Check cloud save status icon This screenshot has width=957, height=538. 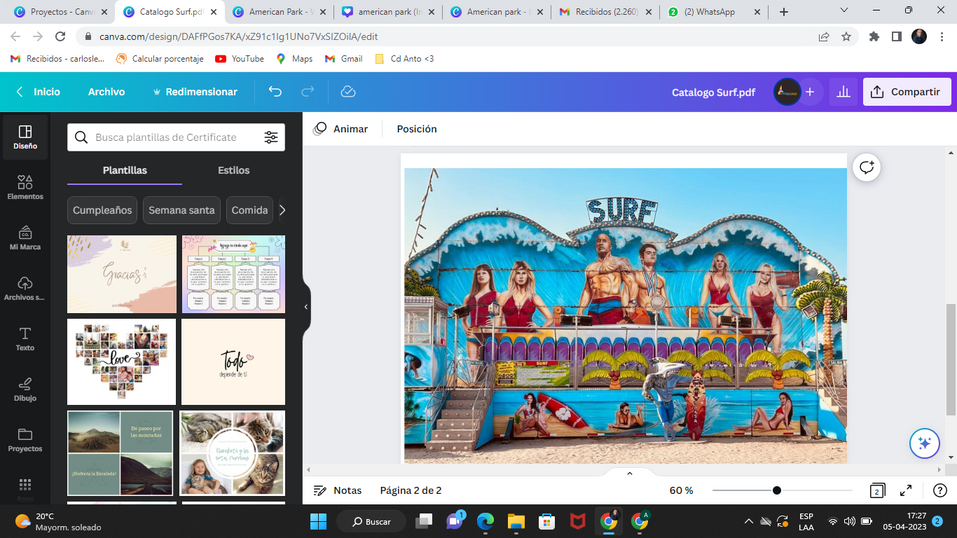348,92
